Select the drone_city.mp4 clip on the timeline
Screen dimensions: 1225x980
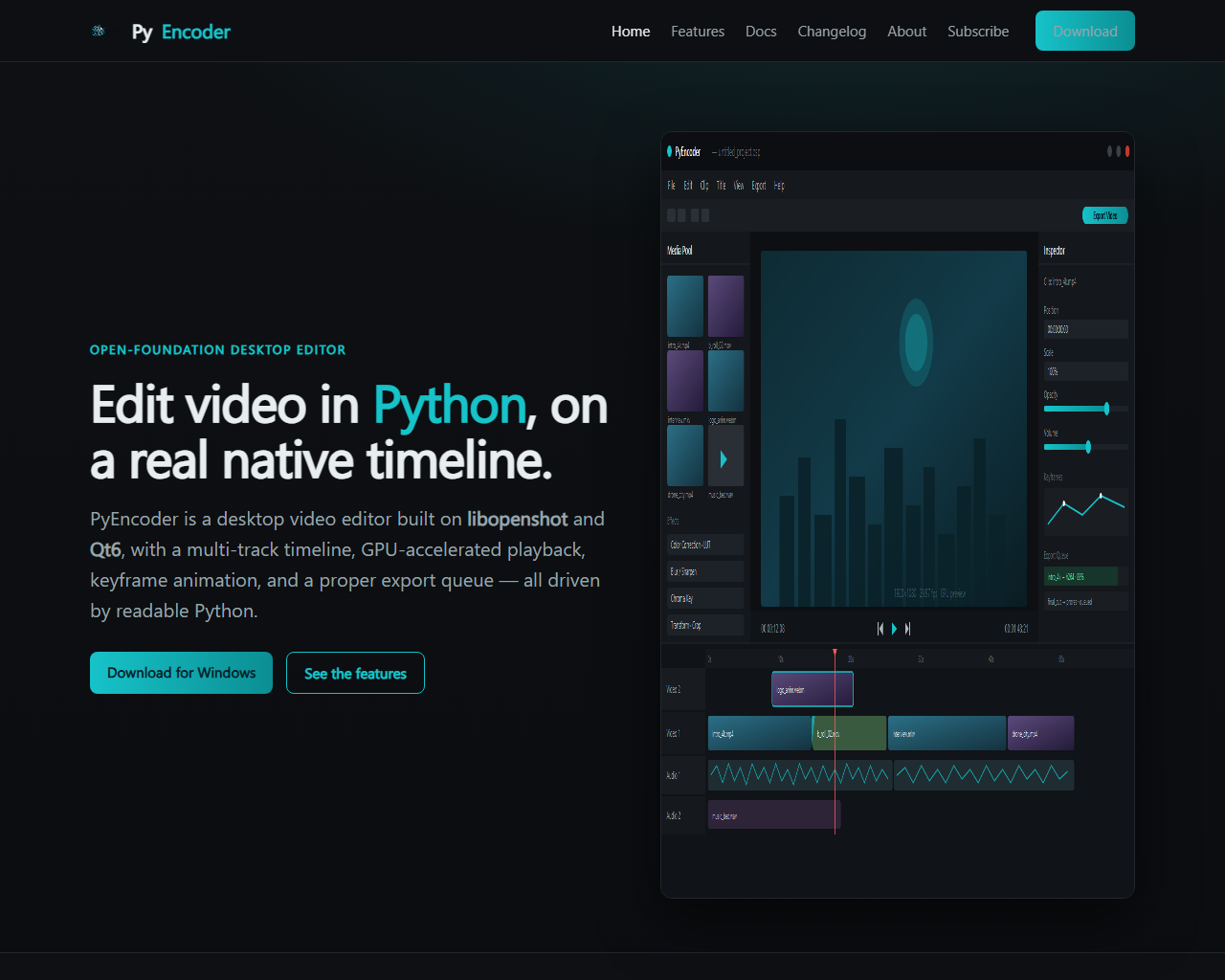[x=1041, y=733]
